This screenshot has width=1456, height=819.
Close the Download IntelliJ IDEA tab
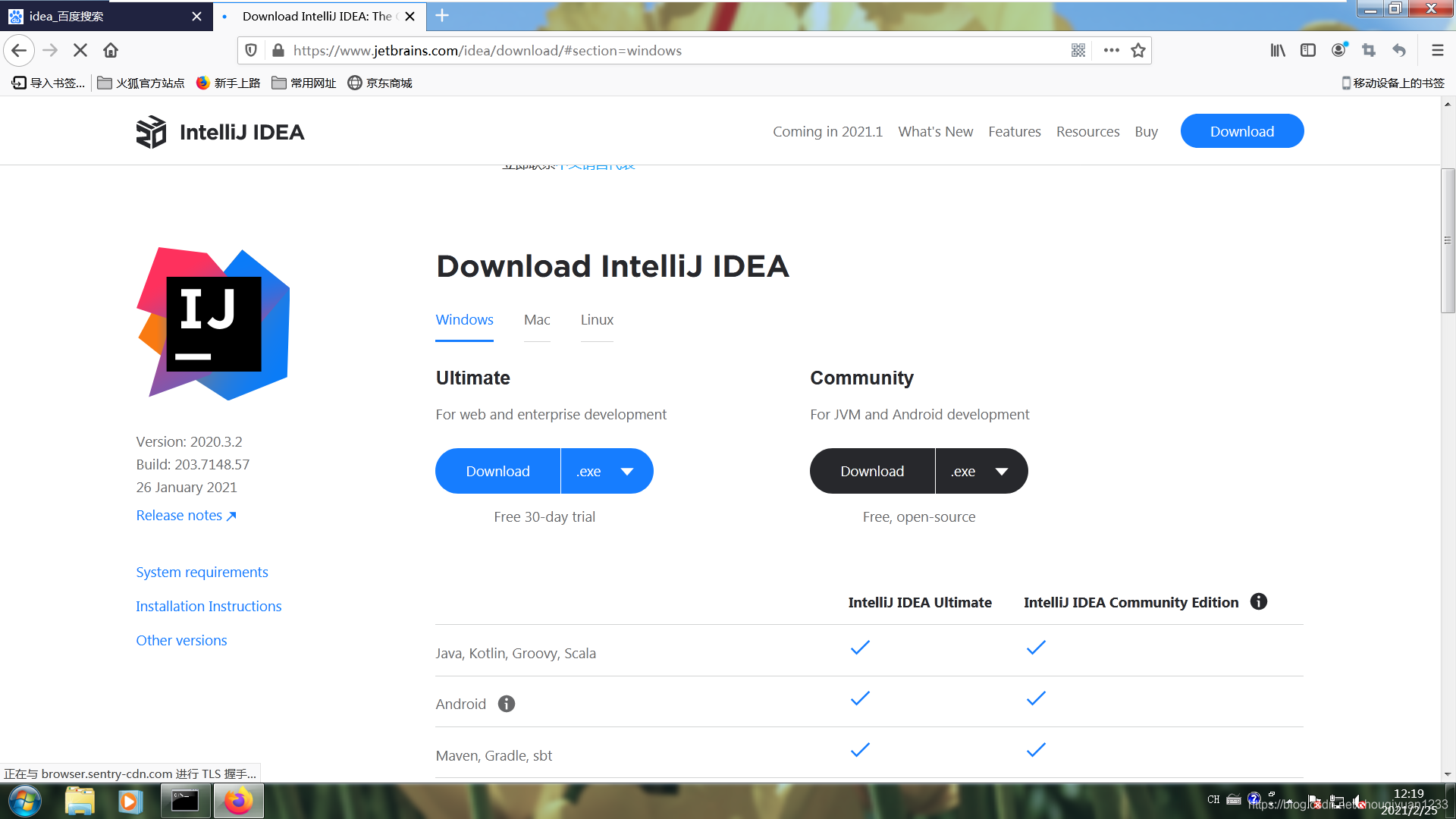pyautogui.click(x=409, y=16)
